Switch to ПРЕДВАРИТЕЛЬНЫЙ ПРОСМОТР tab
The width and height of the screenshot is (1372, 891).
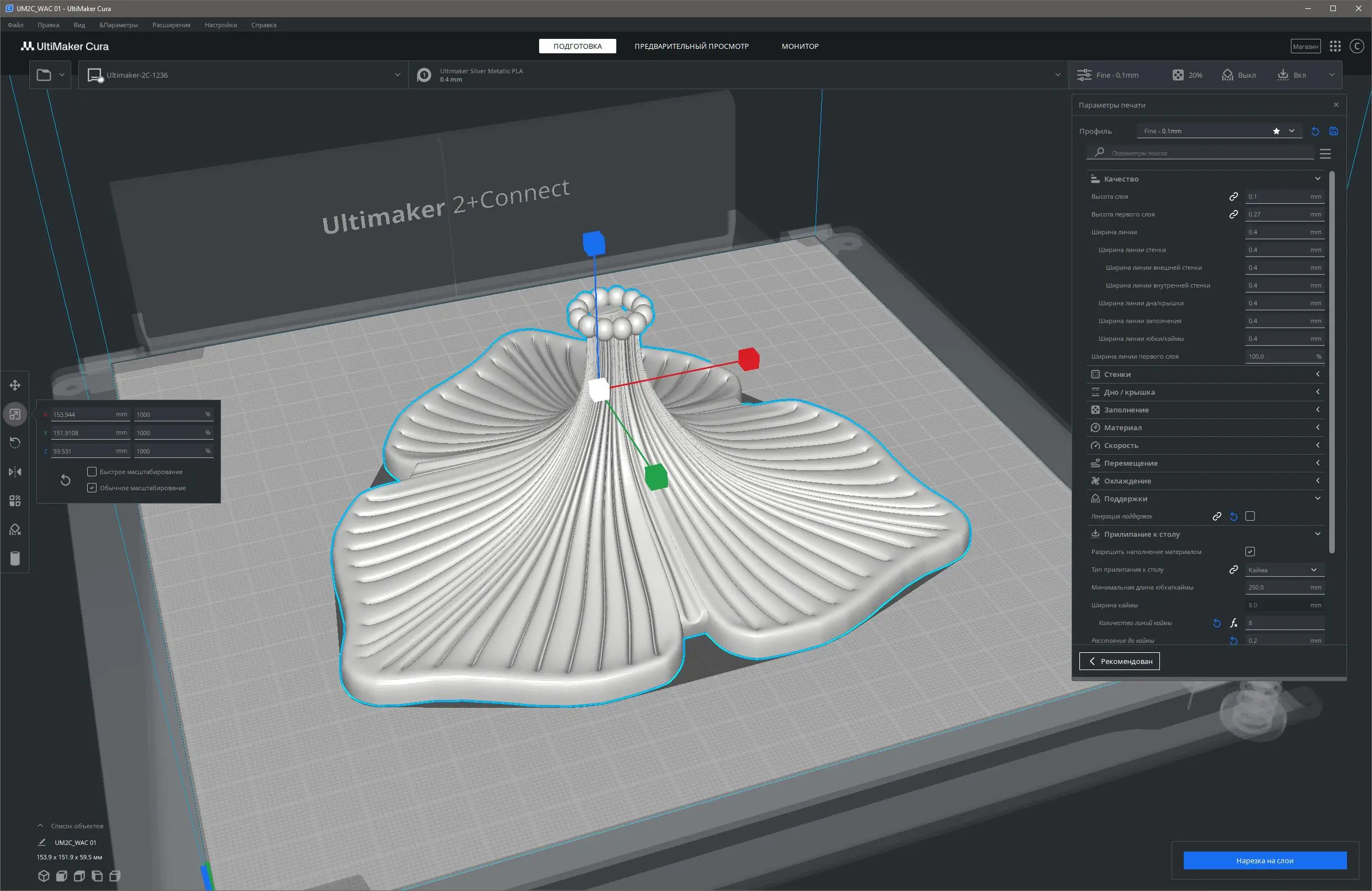[x=691, y=46]
